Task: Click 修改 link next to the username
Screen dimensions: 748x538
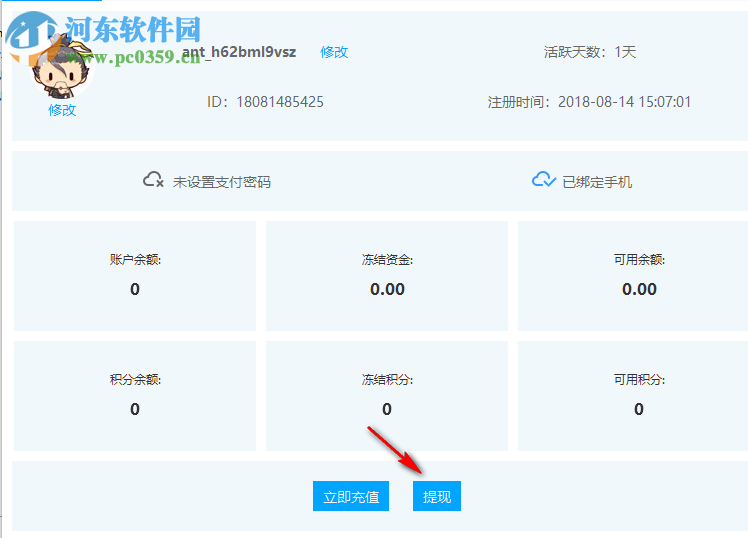Action: (x=334, y=52)
